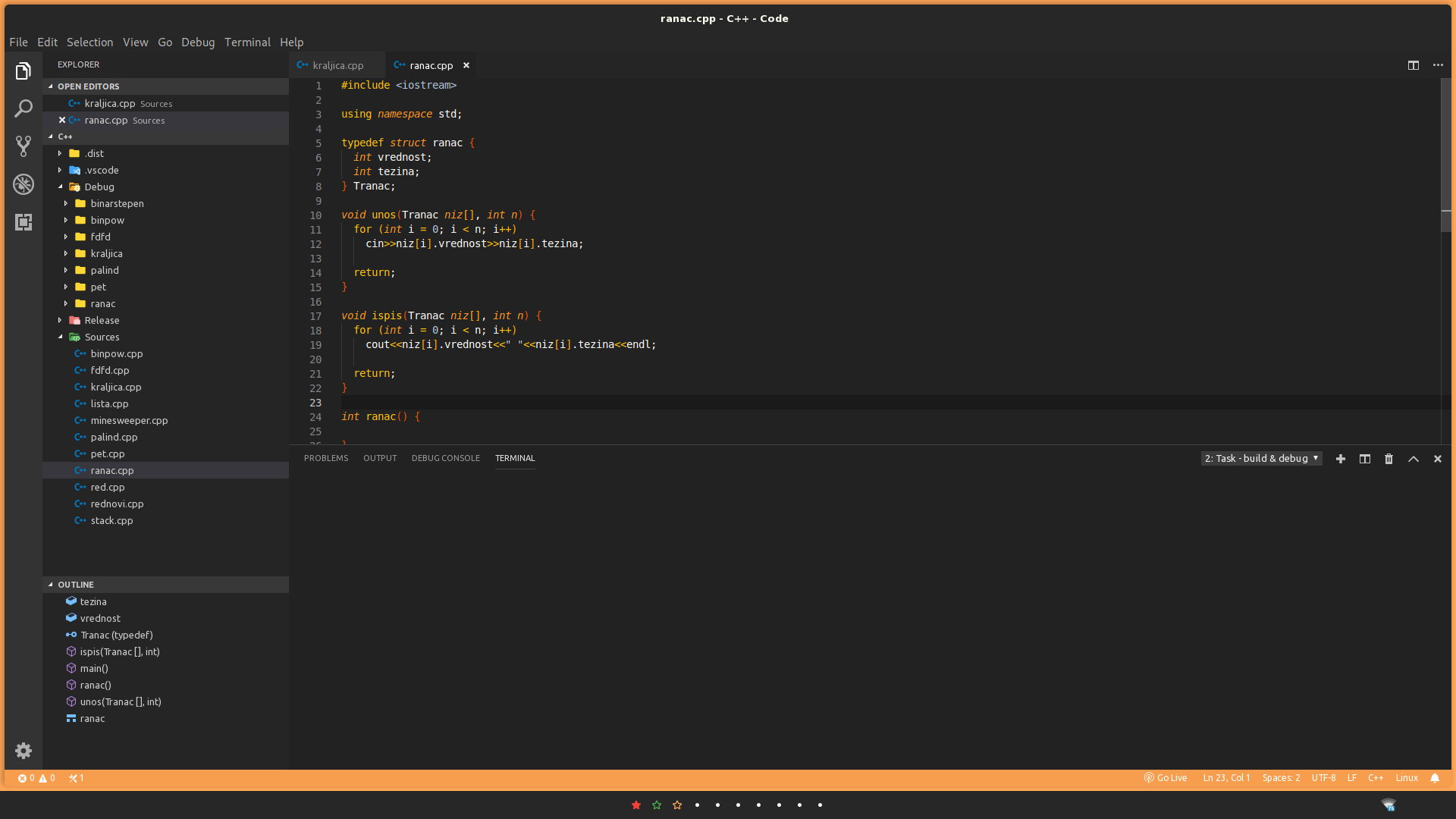This screenshot has height=819, width=1456.
Task: Open the Extensions view in activity bar
Action: pos(24,222)
